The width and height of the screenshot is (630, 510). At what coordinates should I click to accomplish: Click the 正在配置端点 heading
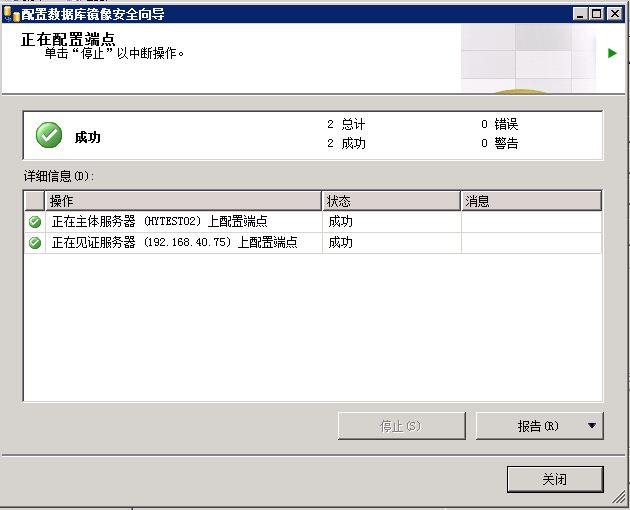coord(68,39)
